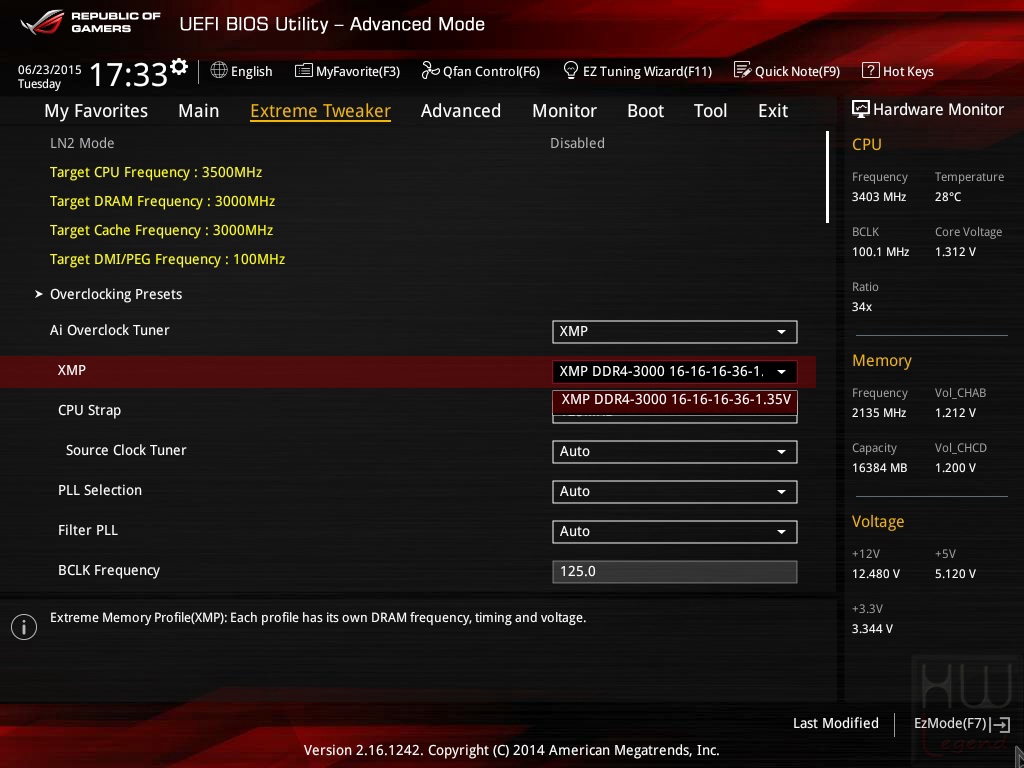Open Ai Overclock Tuner dropdown

[x=674, y=331]
